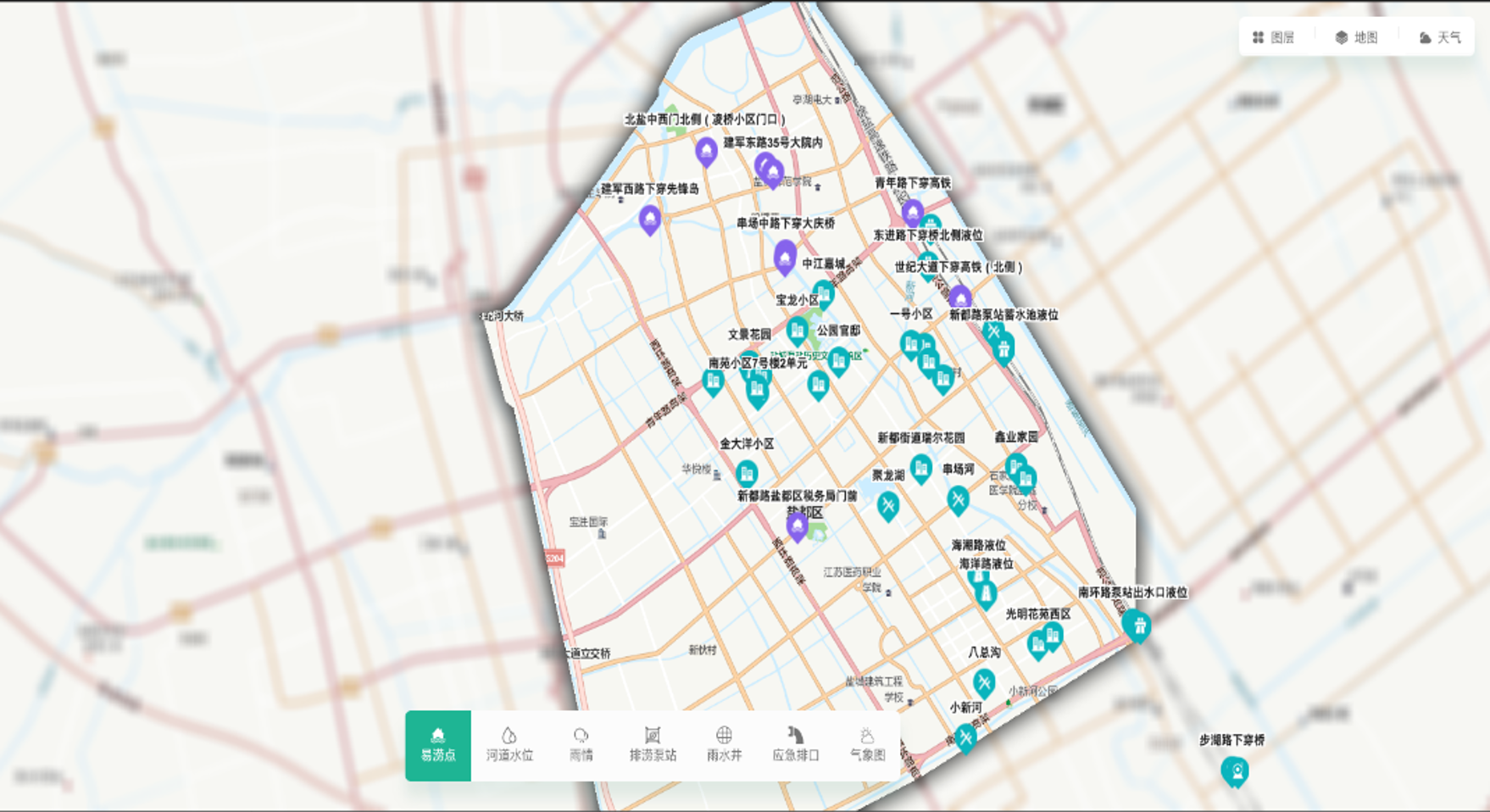Open the 雨情 rainfall tab
This screenshot has width=1490, height=812.
(581, 745)
